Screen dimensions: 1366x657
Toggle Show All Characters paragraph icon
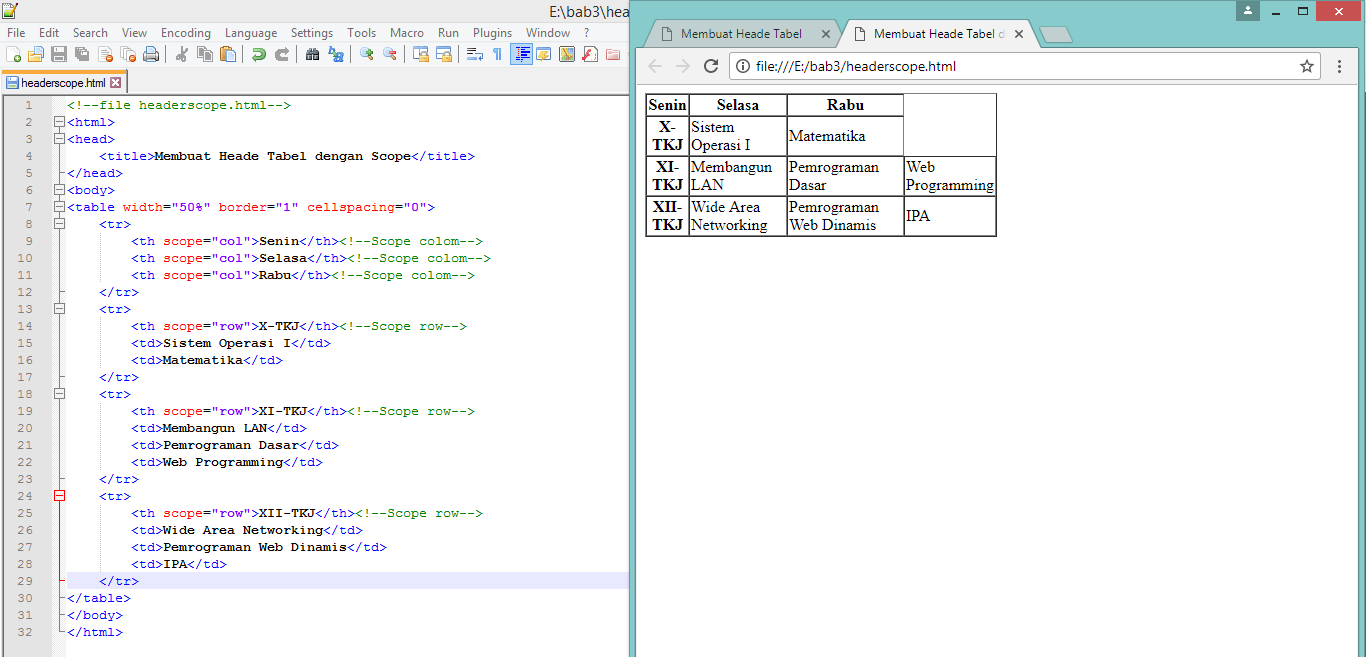point(498,54)
